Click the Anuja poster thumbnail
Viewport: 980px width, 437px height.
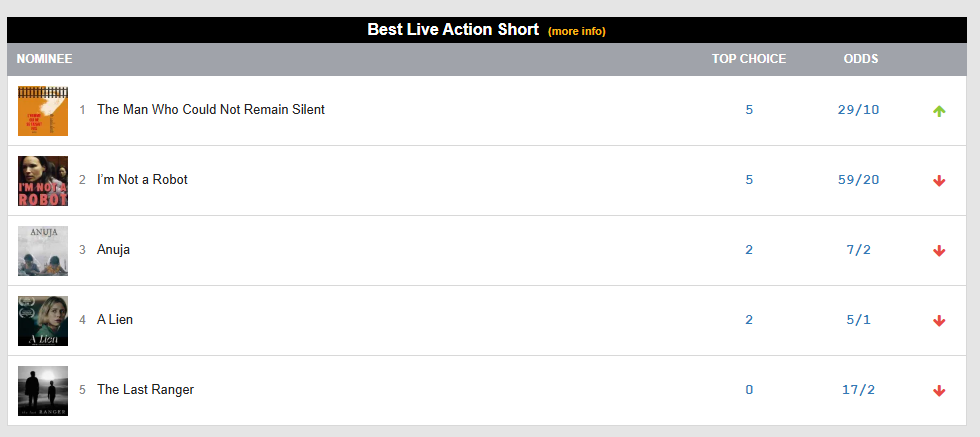coord(43,250)
